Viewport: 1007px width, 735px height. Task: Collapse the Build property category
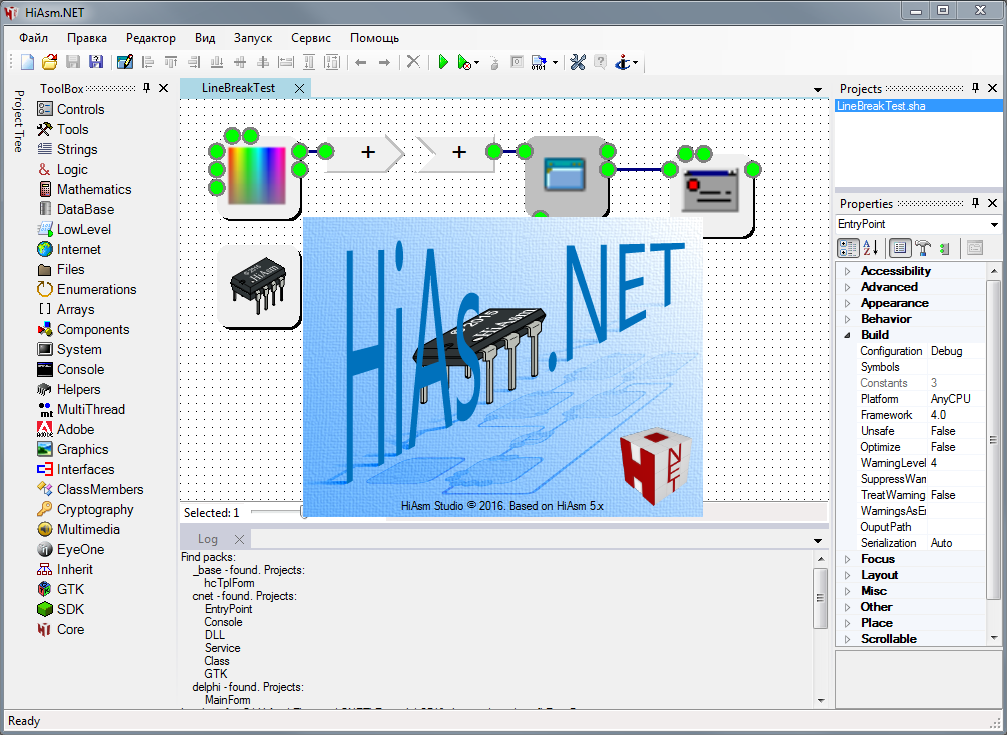pos(848,335)
